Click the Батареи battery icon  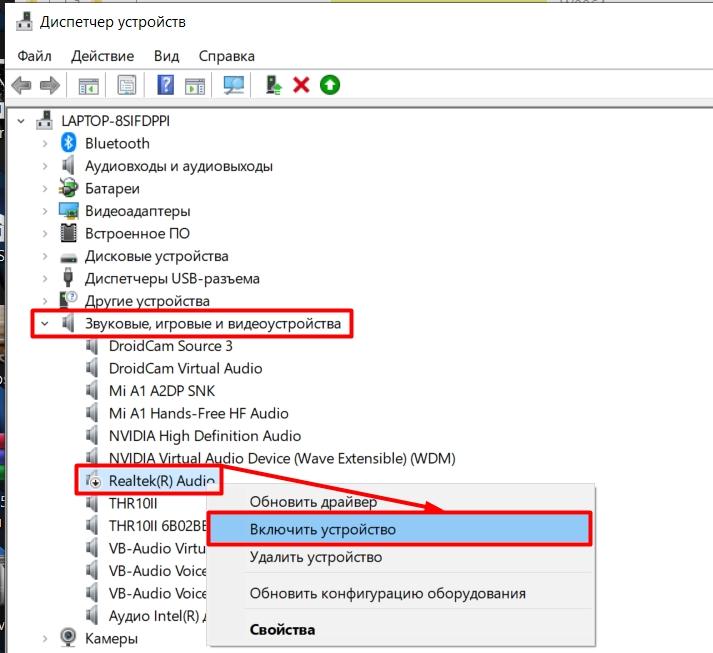click(69, 188)
